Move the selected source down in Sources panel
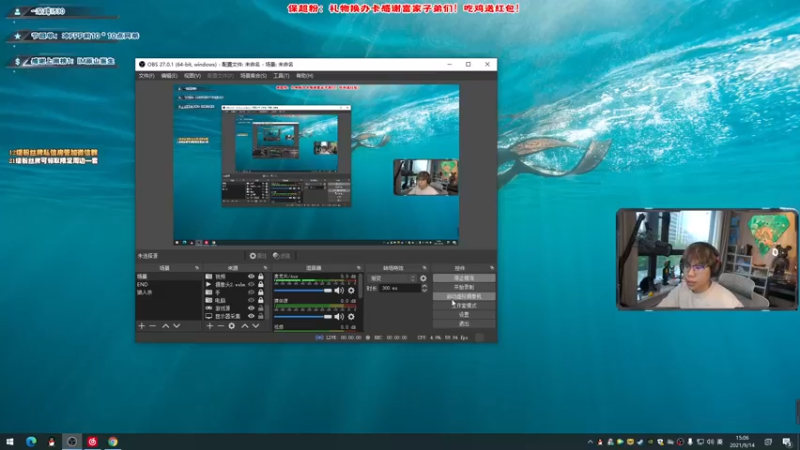800x450 pixels. pyautogui.click(x=256, y=326)
